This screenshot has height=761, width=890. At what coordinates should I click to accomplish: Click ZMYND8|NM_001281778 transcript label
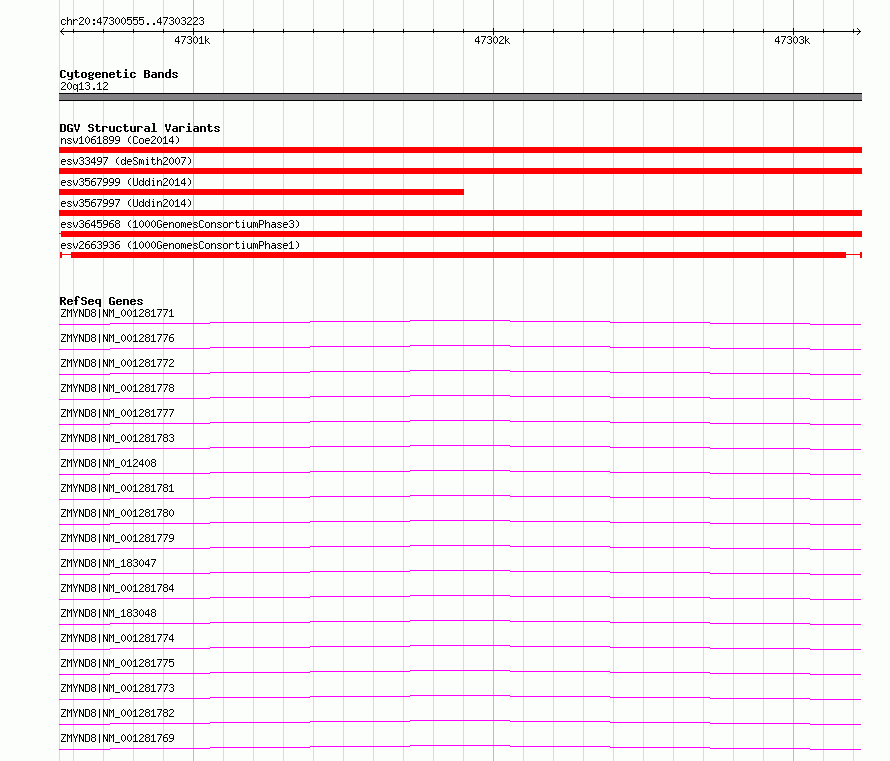[x=117, y=388]
